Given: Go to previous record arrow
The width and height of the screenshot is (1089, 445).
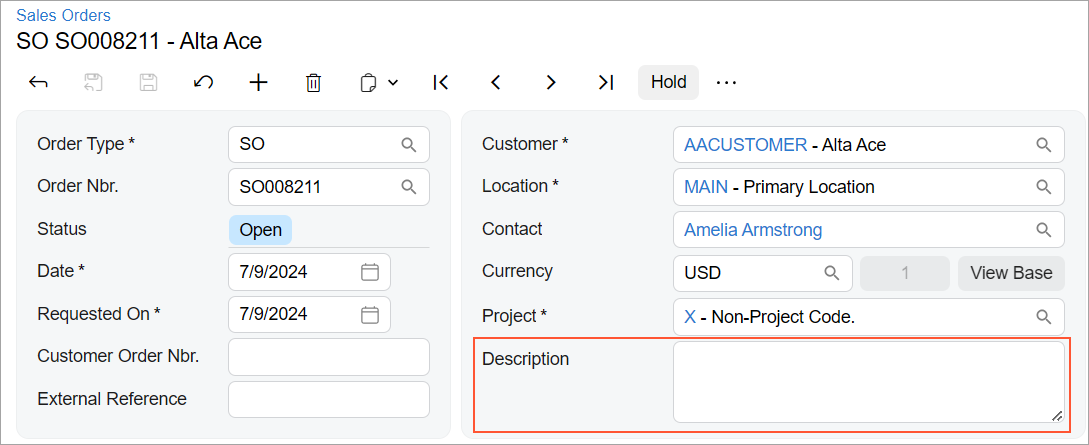Looking at the screenshot, I should 495,82.
